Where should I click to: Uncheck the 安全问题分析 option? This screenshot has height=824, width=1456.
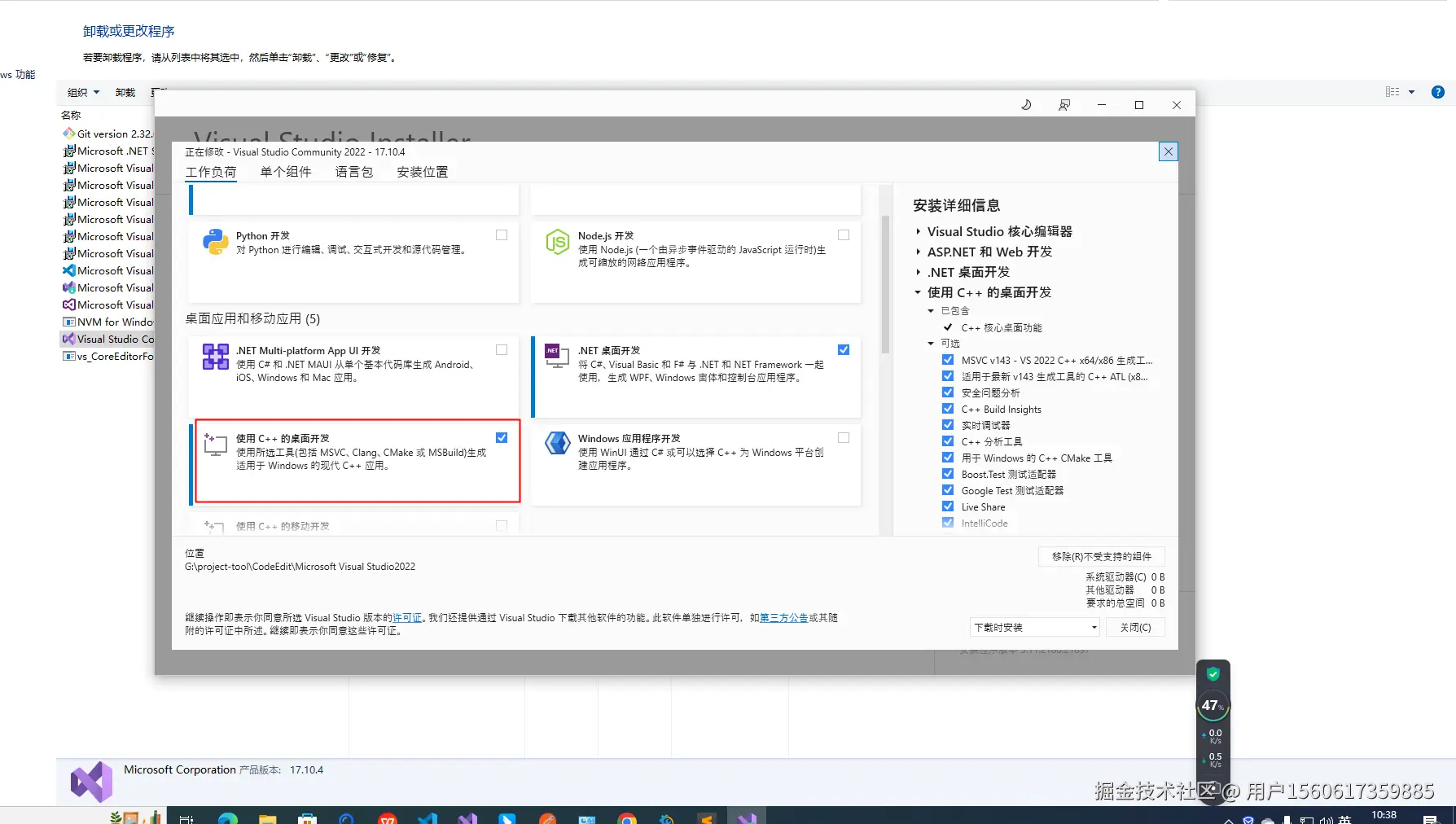coord(948,392)
